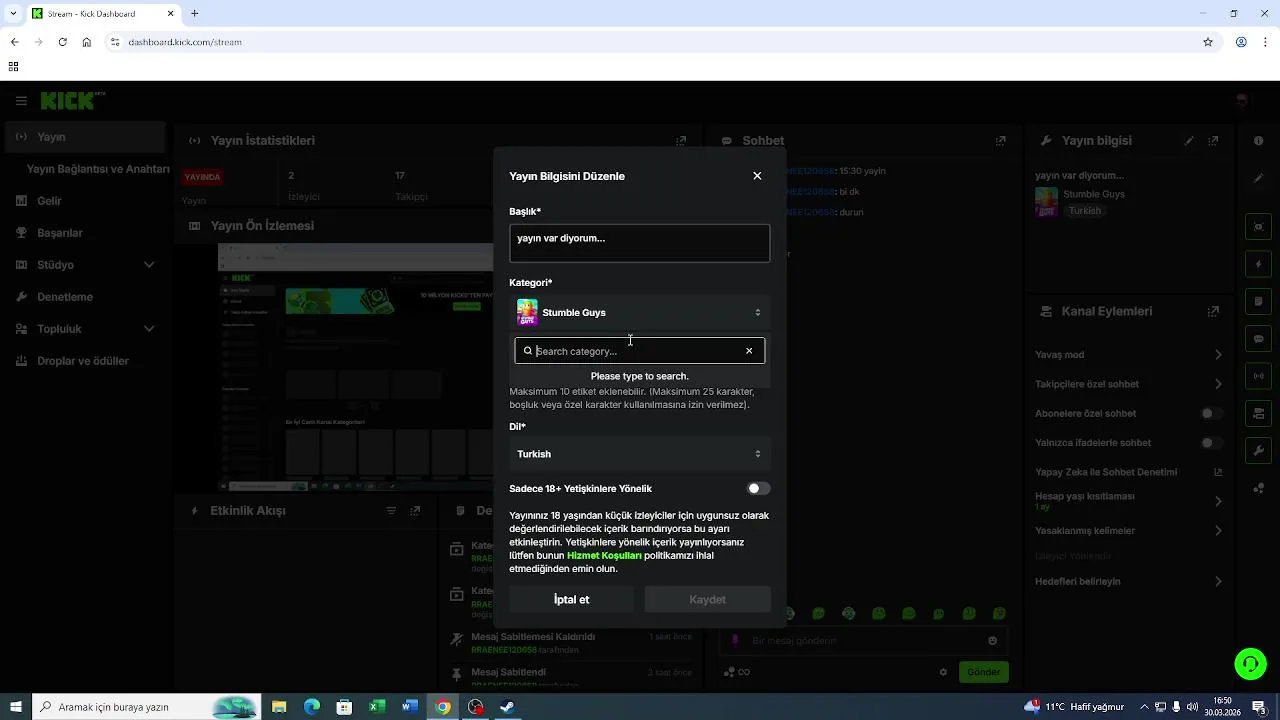
Task: Open a new browser tab
Action: coord(194,14)
